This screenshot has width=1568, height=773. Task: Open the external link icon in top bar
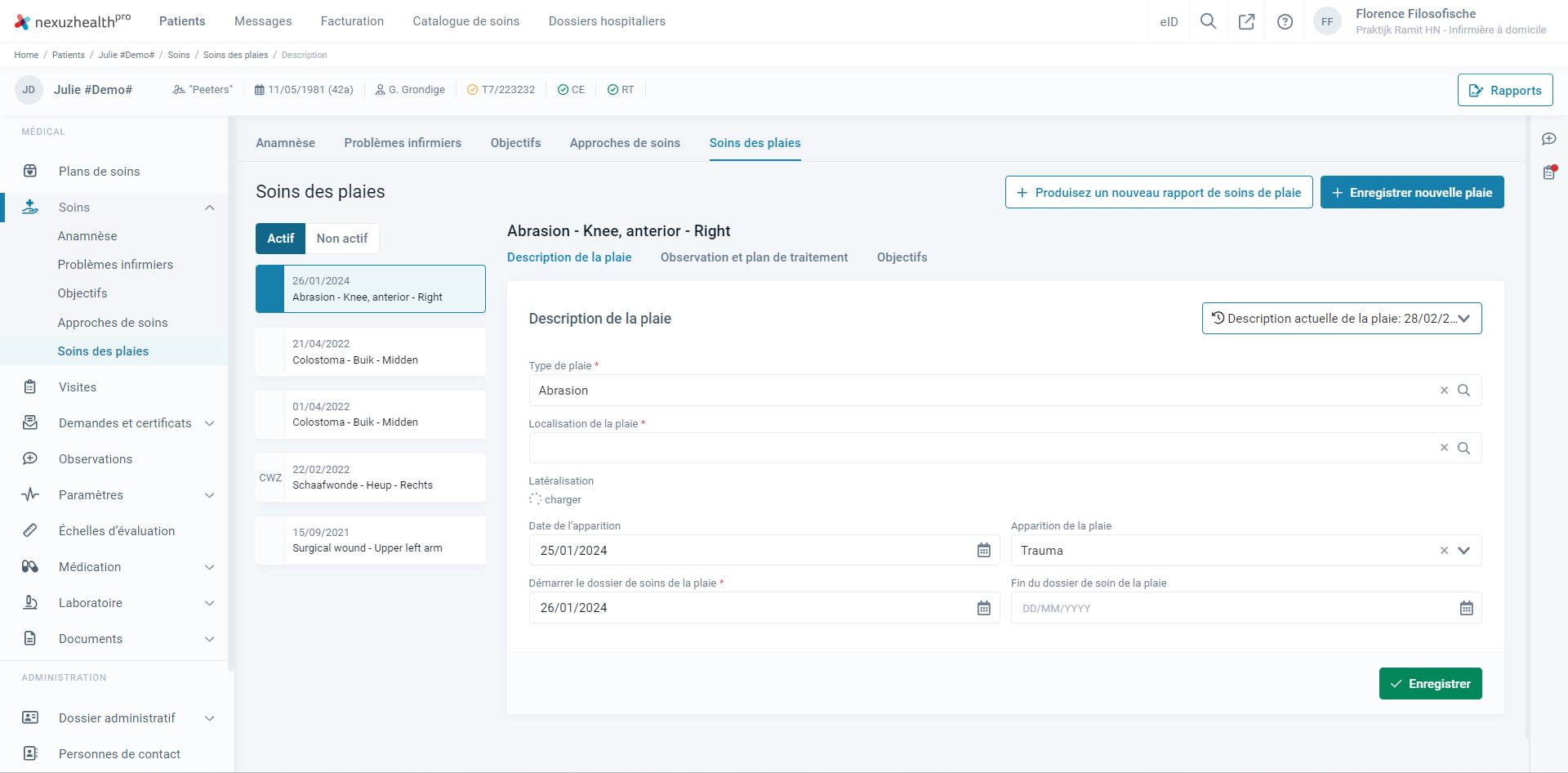pos(1246,21)
